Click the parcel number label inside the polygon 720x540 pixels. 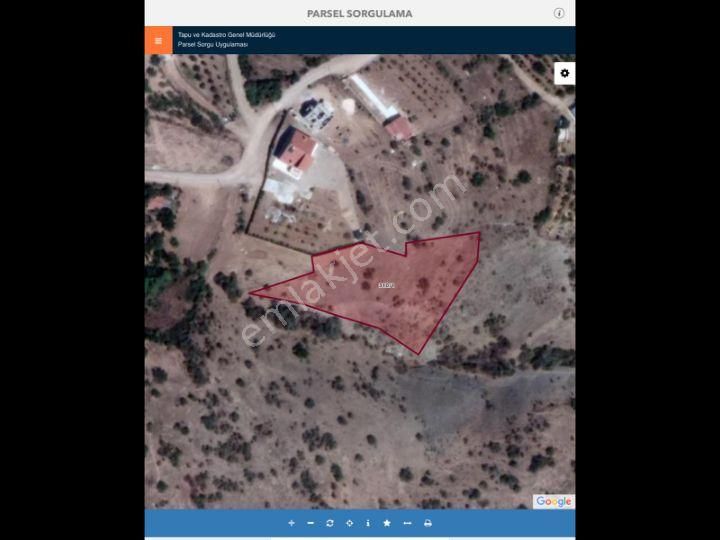tap(386, 285)
